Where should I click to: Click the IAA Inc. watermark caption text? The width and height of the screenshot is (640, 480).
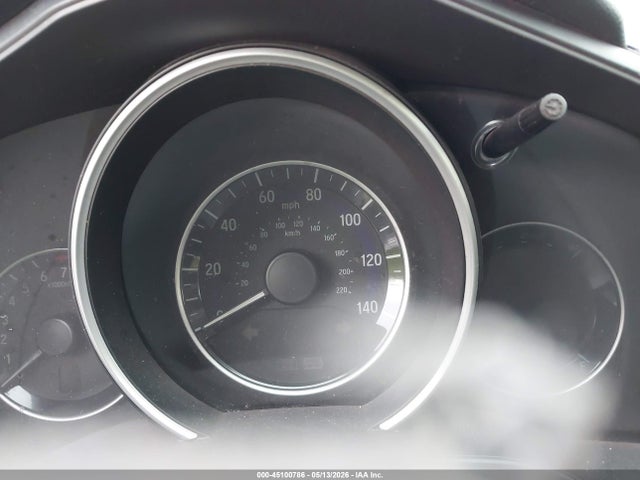(320, 475)
